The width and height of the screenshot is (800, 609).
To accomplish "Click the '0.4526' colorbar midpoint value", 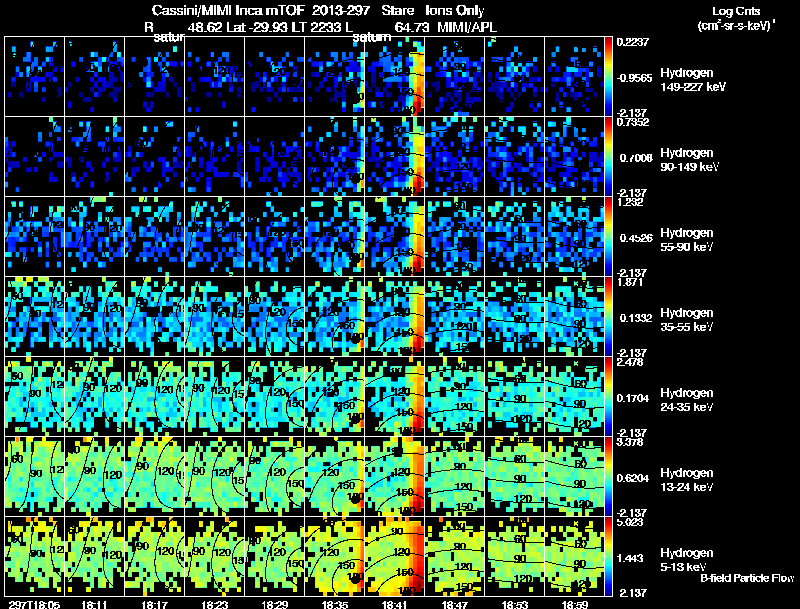I will tap(634, 238).
